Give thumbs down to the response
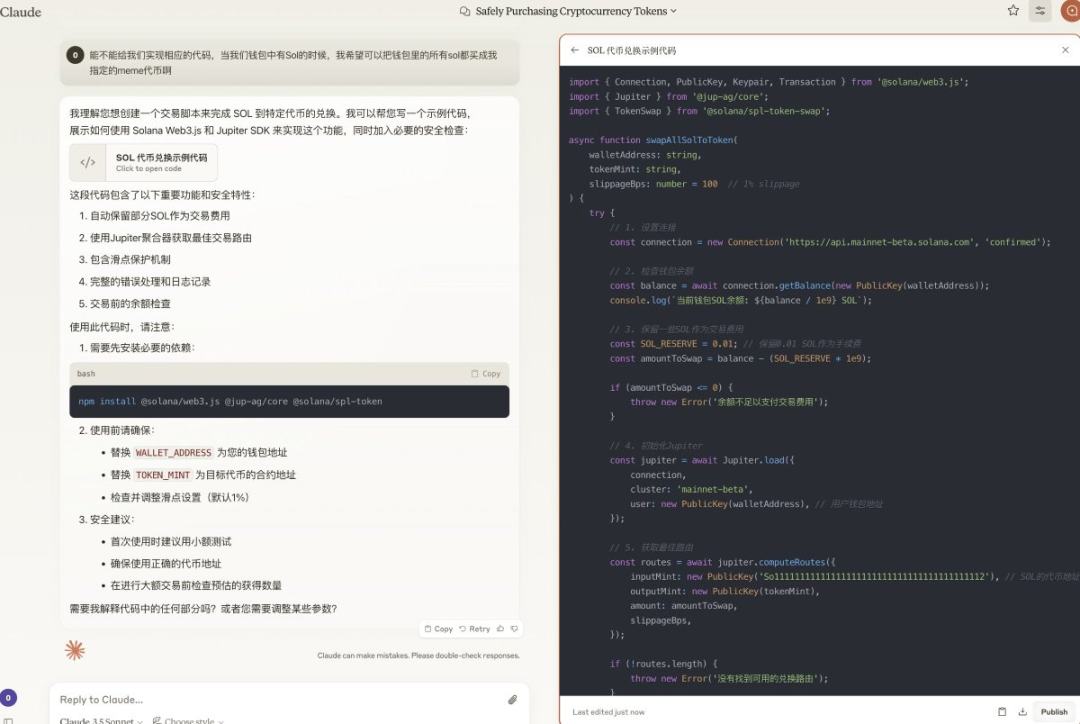This screenshot has width=1080, height=724. pos(515,629)
